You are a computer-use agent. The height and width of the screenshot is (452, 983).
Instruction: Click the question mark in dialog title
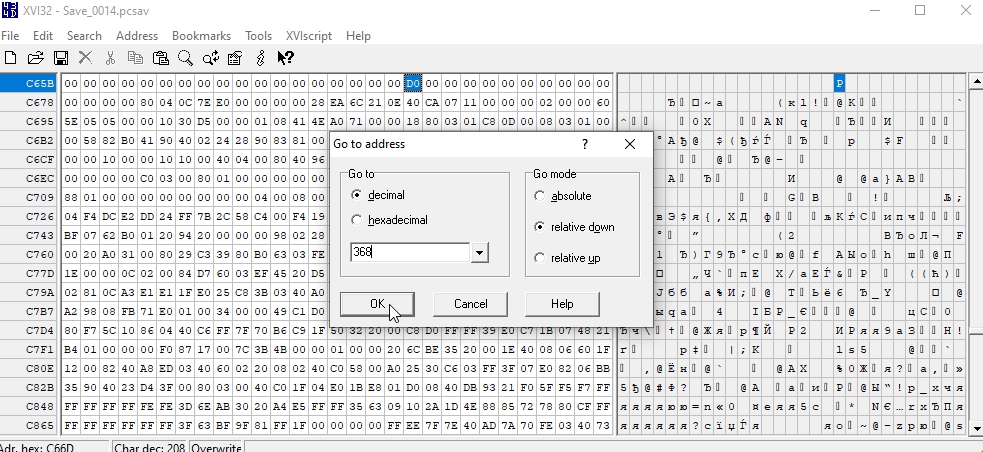pyautogui.click(x=585, y=144)
